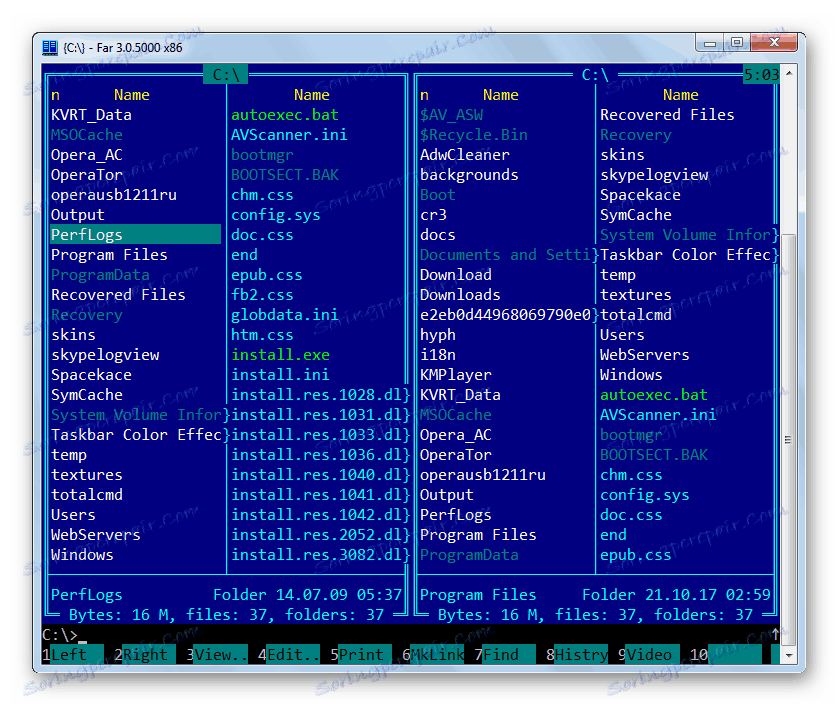Select install.res.1040.dl file
839x706 pixels.
(x=316, y=475)
